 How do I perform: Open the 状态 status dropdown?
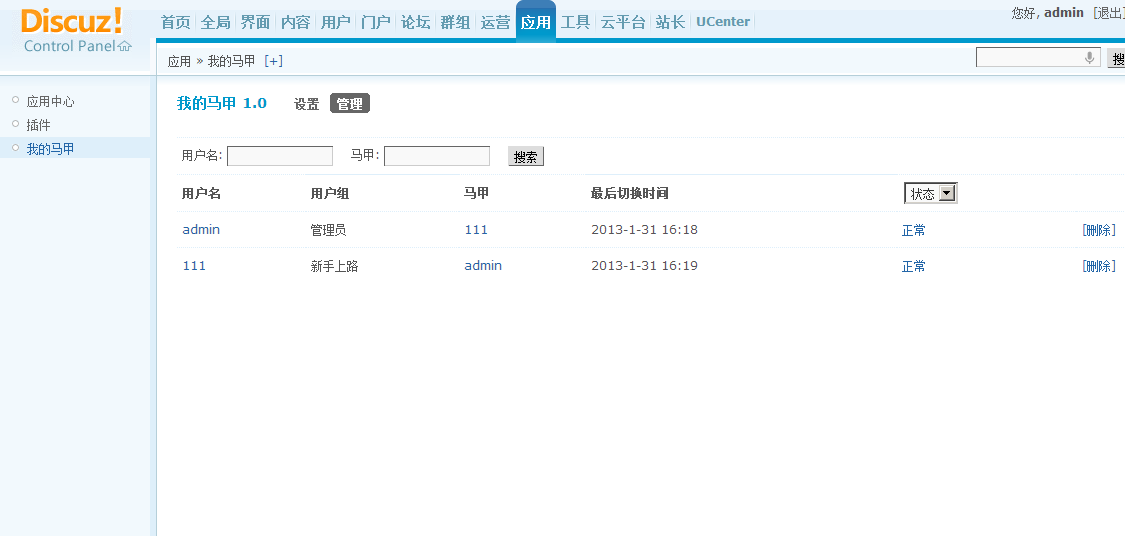click(x=930, y=193)
